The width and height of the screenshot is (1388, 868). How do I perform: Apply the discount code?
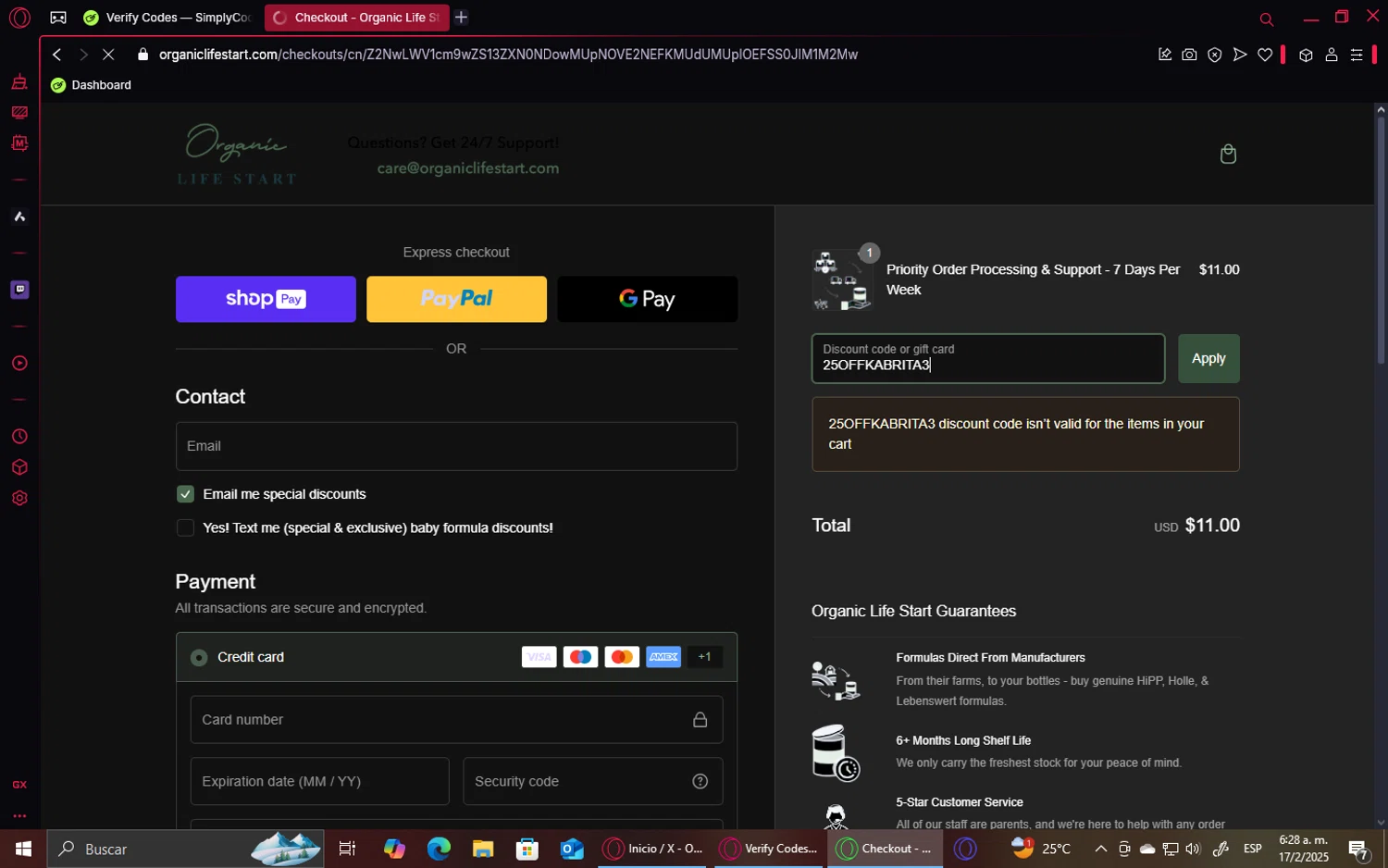1208,358
